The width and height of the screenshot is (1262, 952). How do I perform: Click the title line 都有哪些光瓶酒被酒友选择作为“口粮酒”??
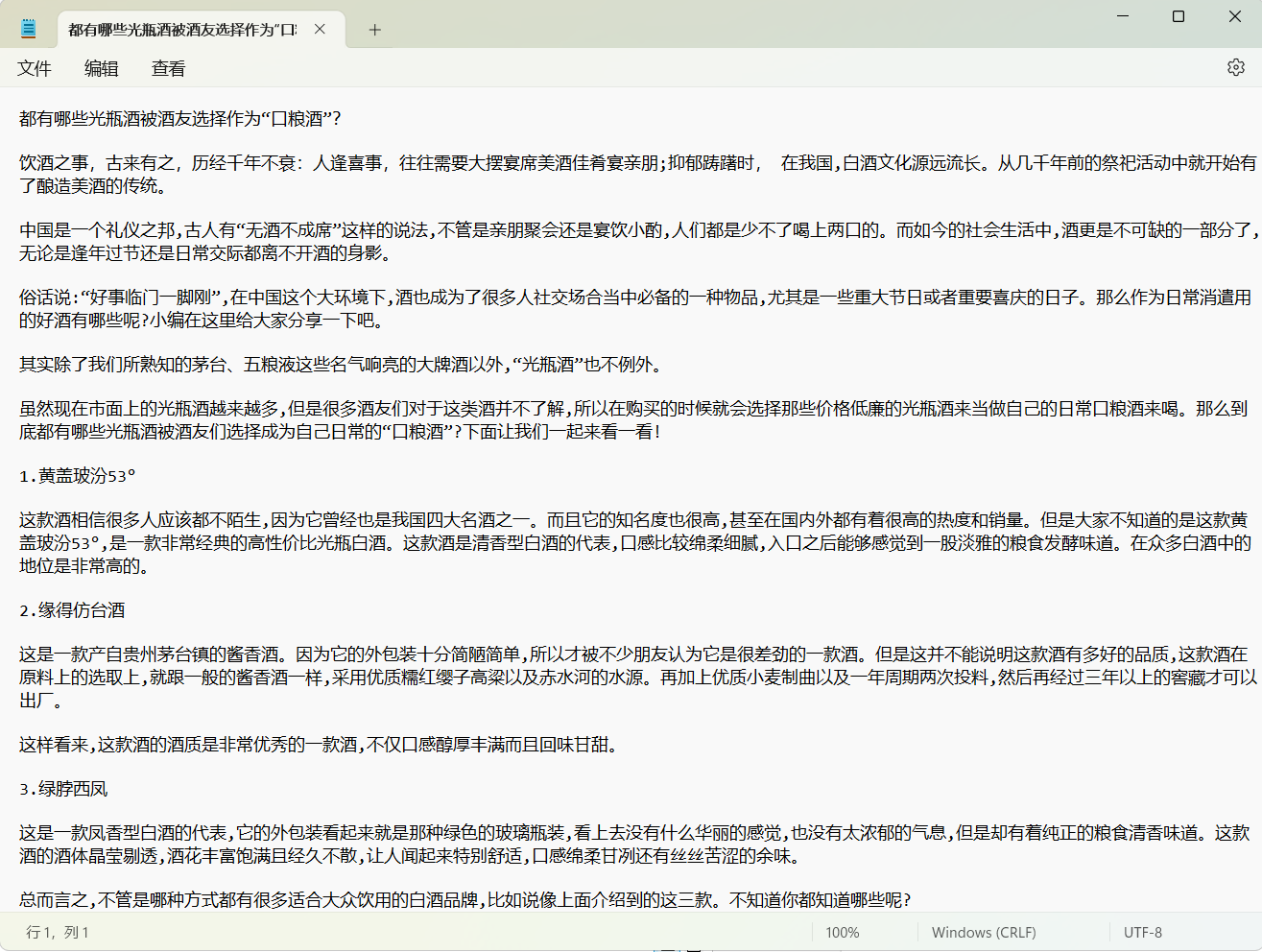pyautogui.click(x=180, y=119)
